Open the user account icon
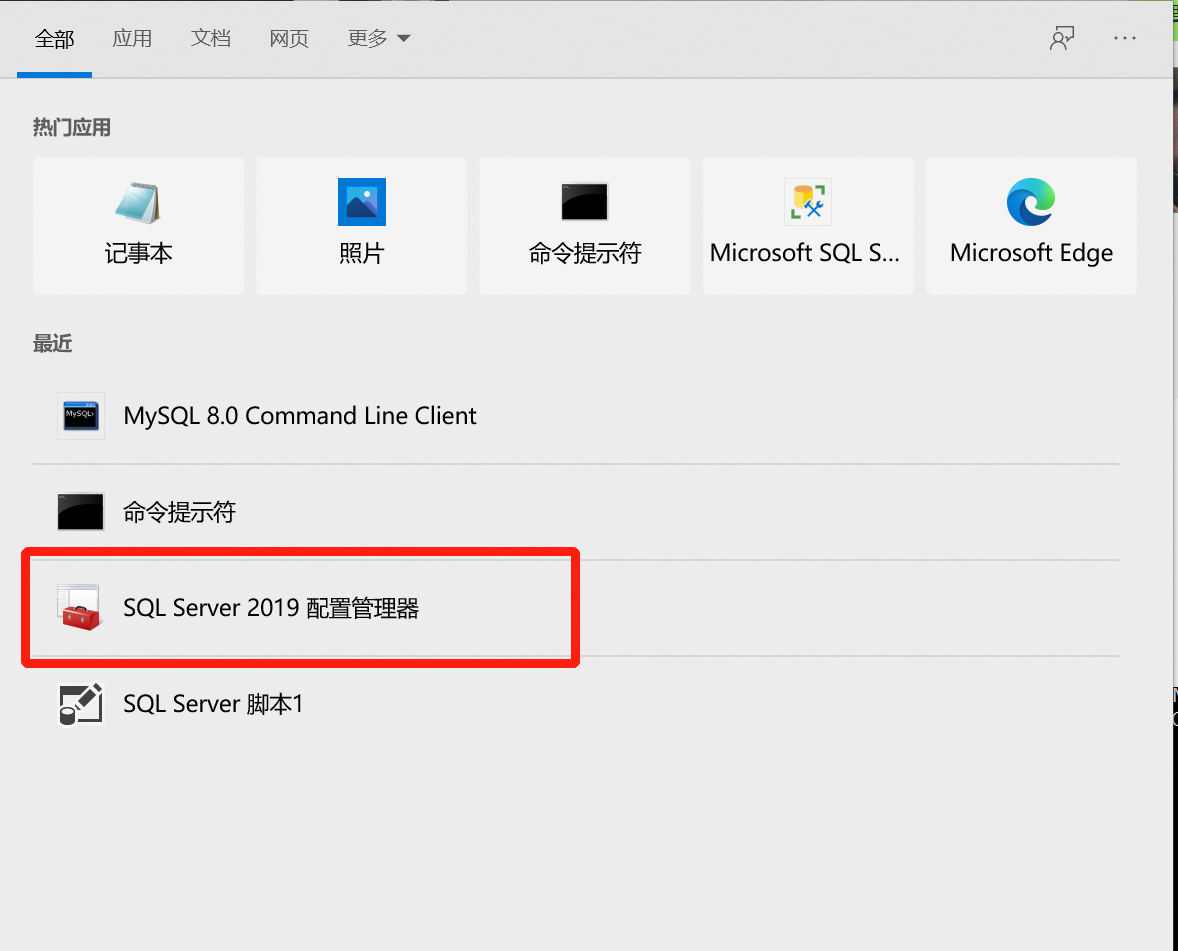 [x=1062, y=38]
